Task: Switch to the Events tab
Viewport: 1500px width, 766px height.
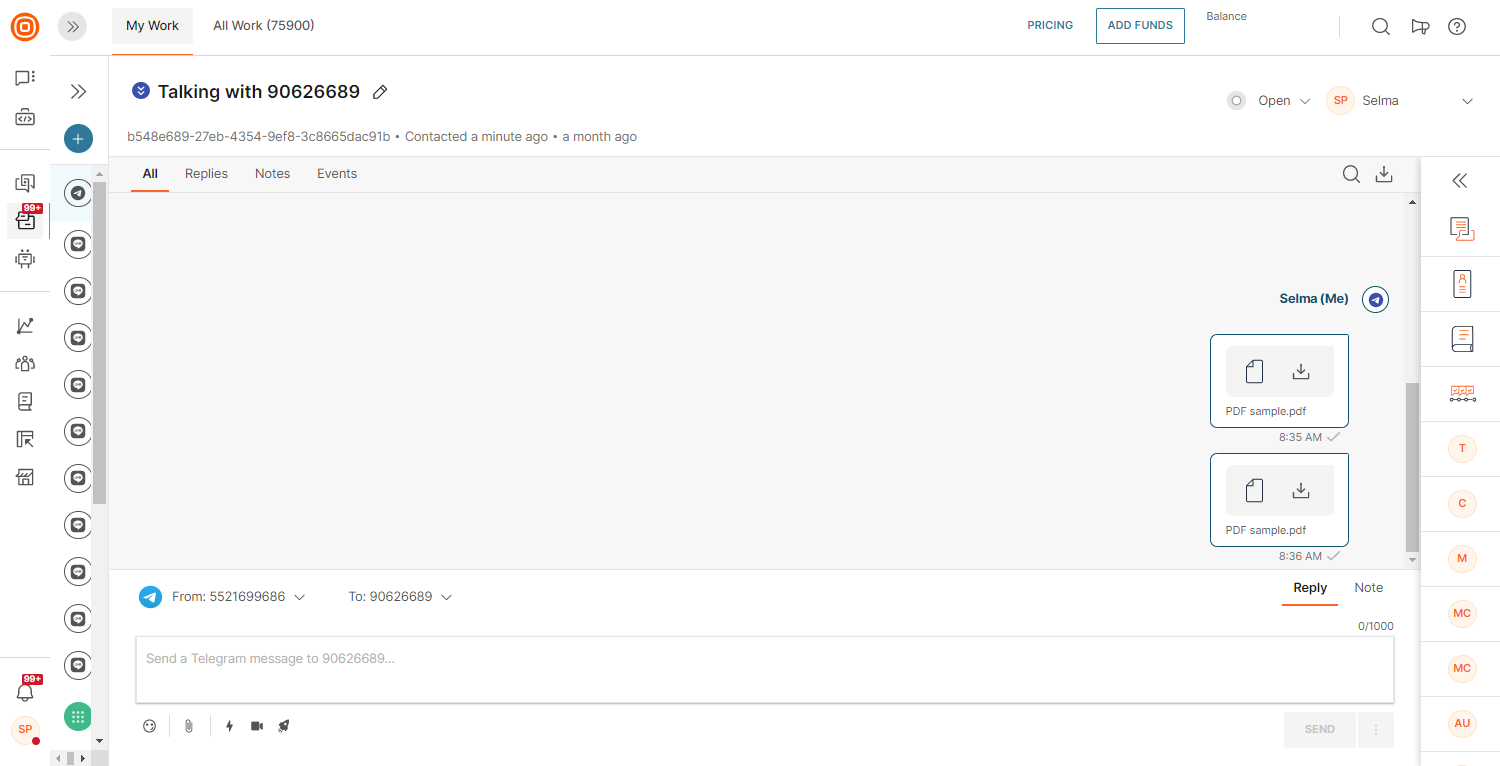Action: point(337,174)
